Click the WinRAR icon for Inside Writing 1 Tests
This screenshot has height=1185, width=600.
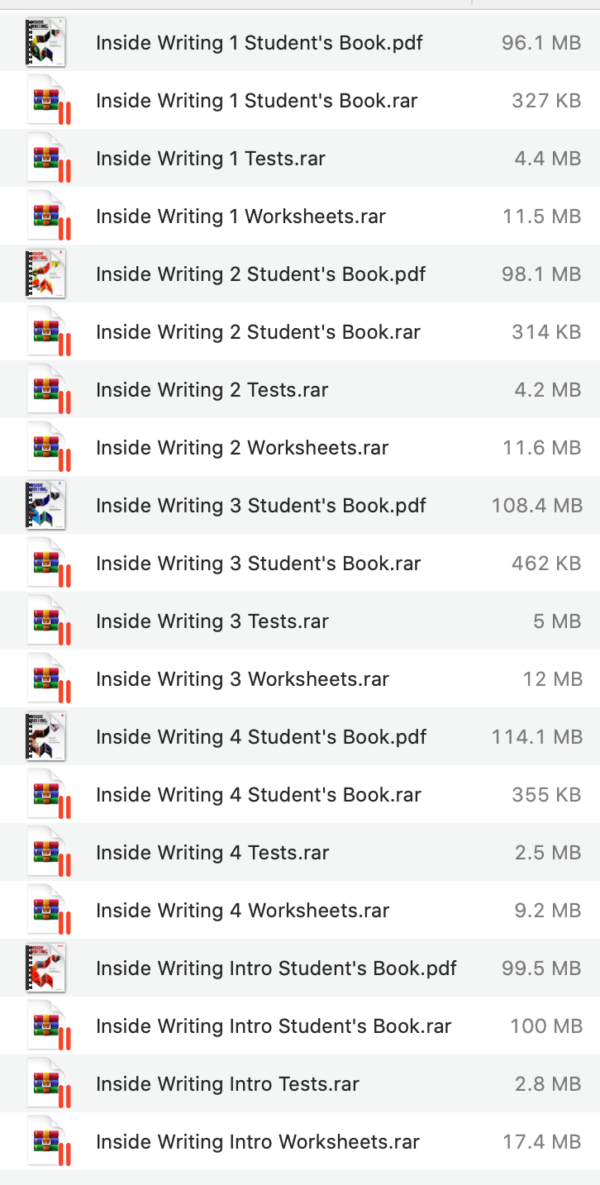point(46,158)
